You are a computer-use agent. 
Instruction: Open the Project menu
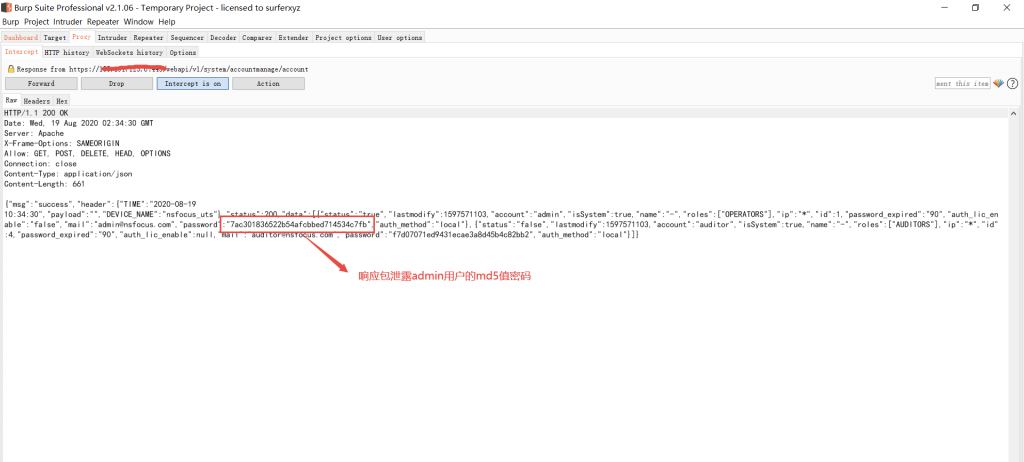[x=37, y=21]
